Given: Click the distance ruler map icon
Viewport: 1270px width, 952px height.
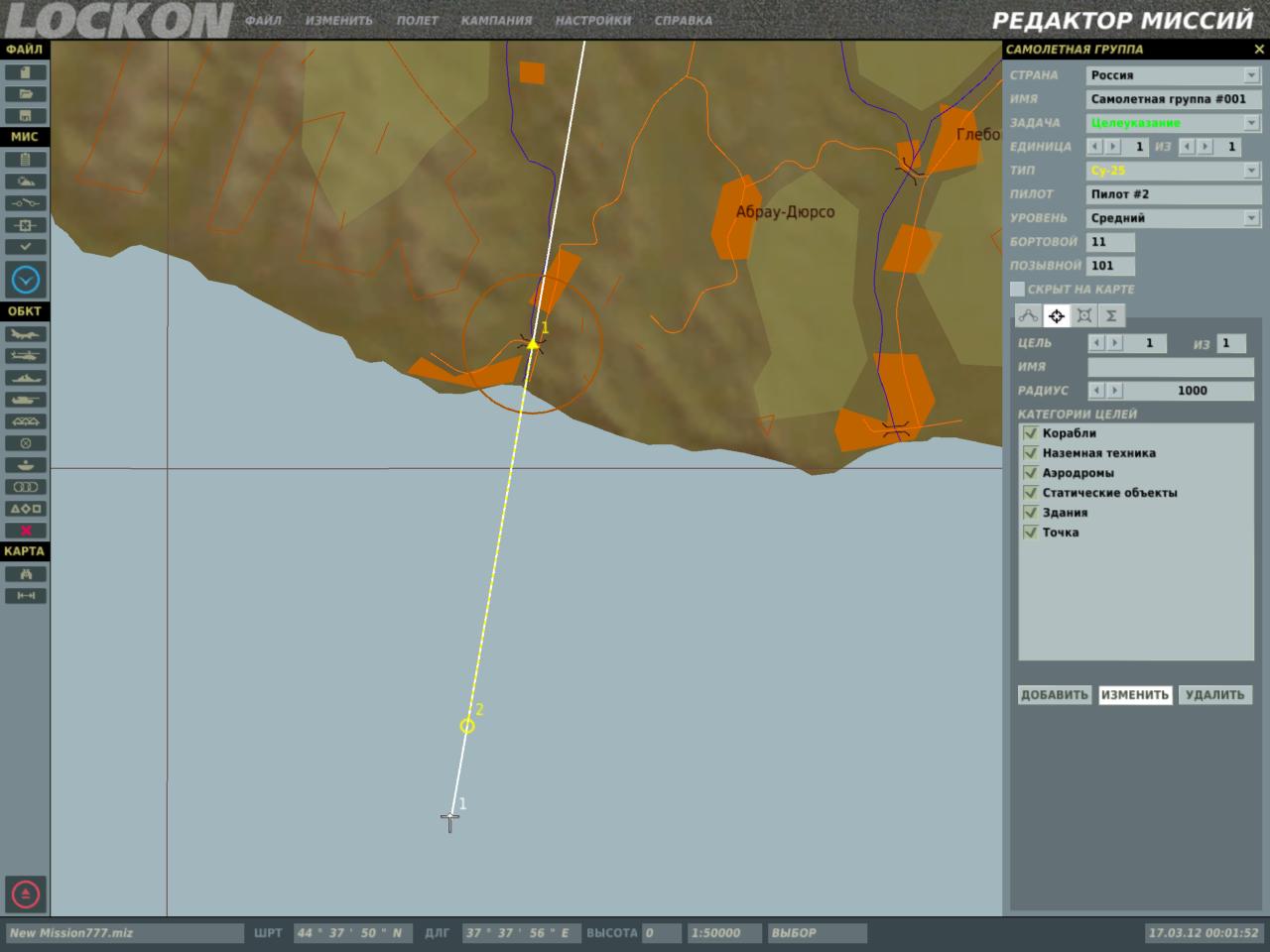Looking at the screenshot, I should pos(25,596).
